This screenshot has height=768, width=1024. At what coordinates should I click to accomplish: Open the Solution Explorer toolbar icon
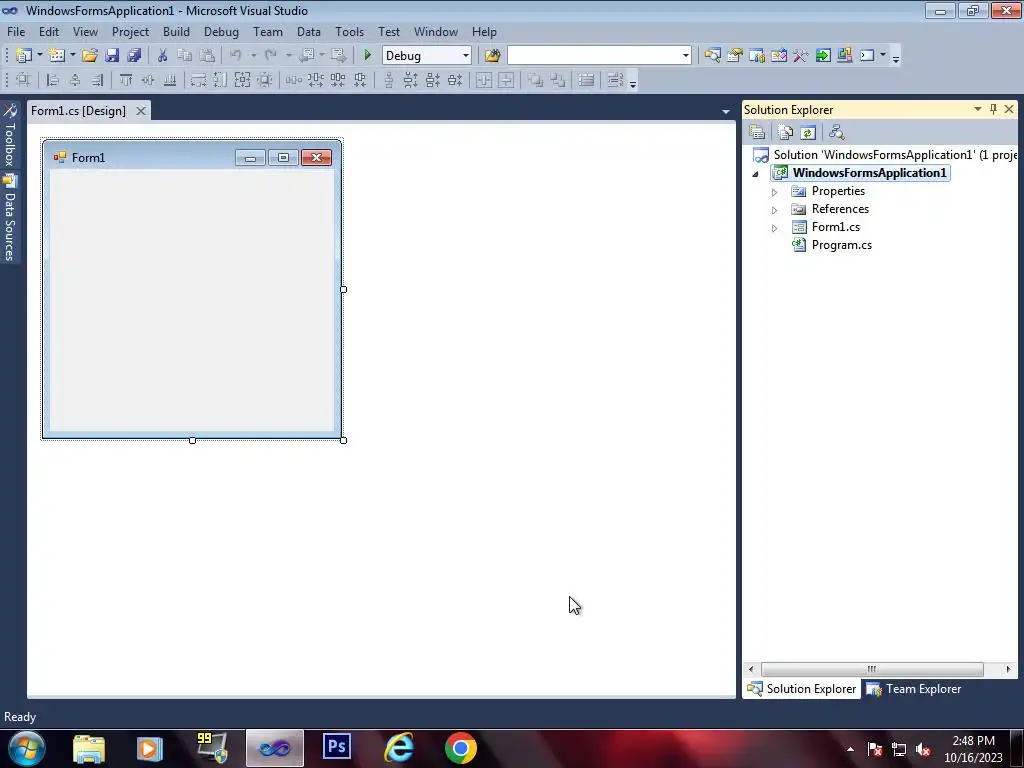coord(712,56)
